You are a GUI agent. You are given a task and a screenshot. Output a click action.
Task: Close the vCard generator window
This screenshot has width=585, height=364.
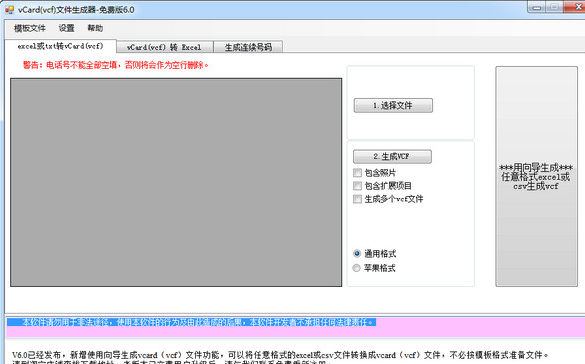coord(575,7)
